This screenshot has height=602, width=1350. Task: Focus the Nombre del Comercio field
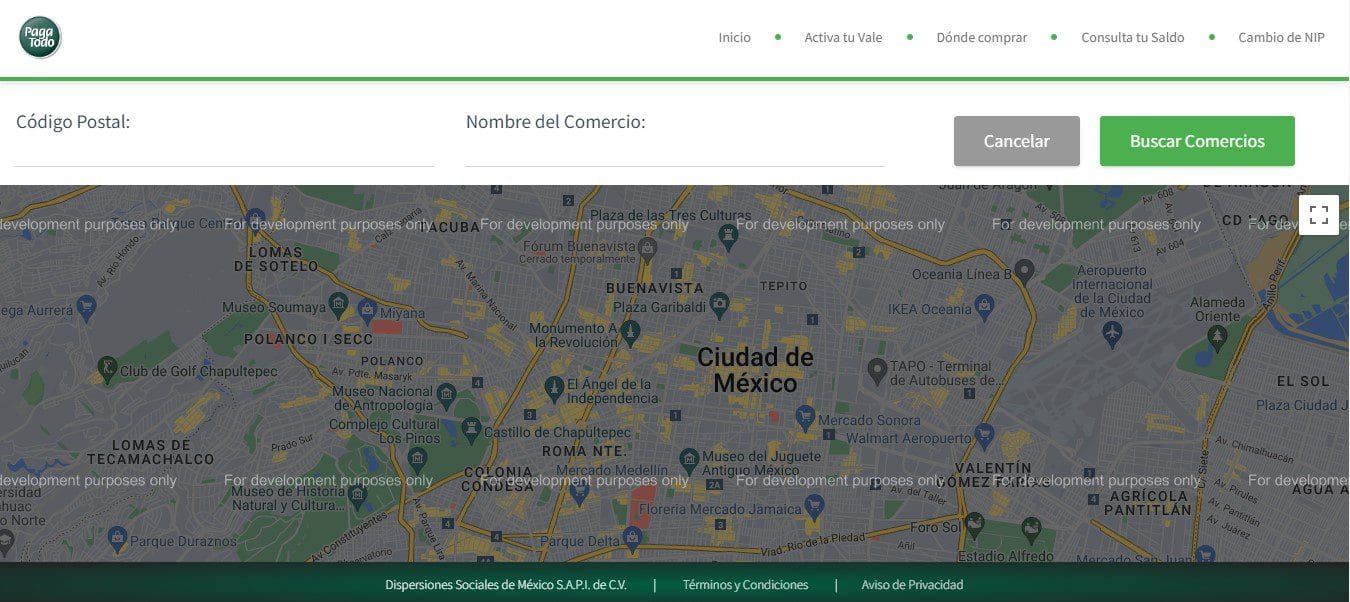click(675, 150)
